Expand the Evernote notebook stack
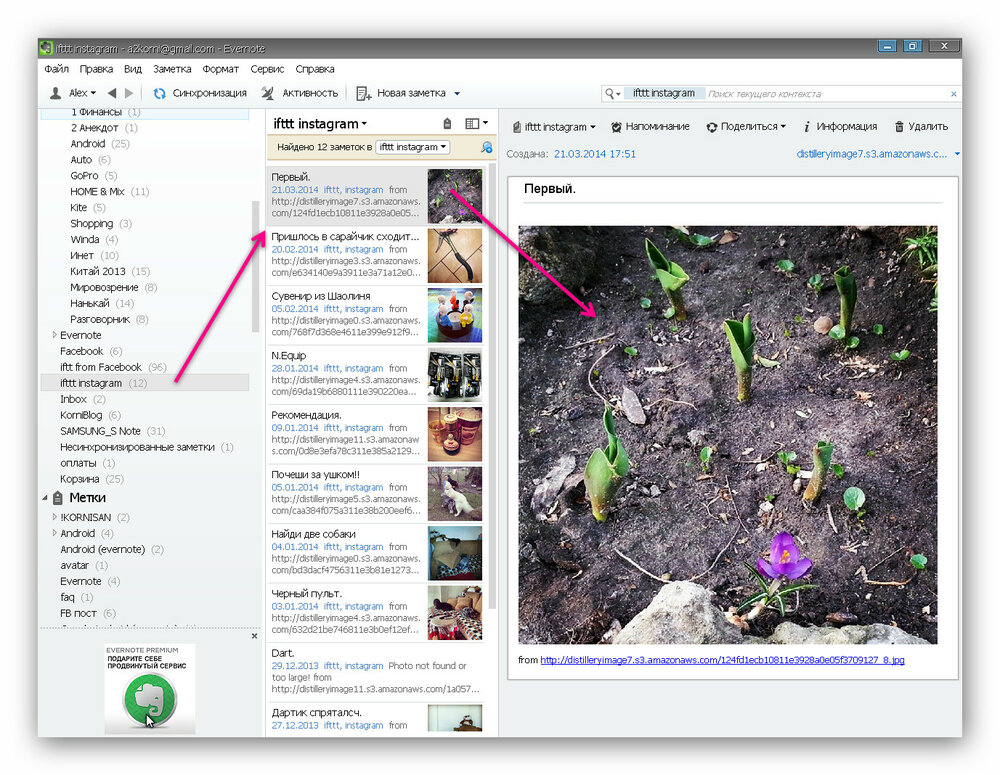Screen dimensions: 1000x775 point(55,335)
